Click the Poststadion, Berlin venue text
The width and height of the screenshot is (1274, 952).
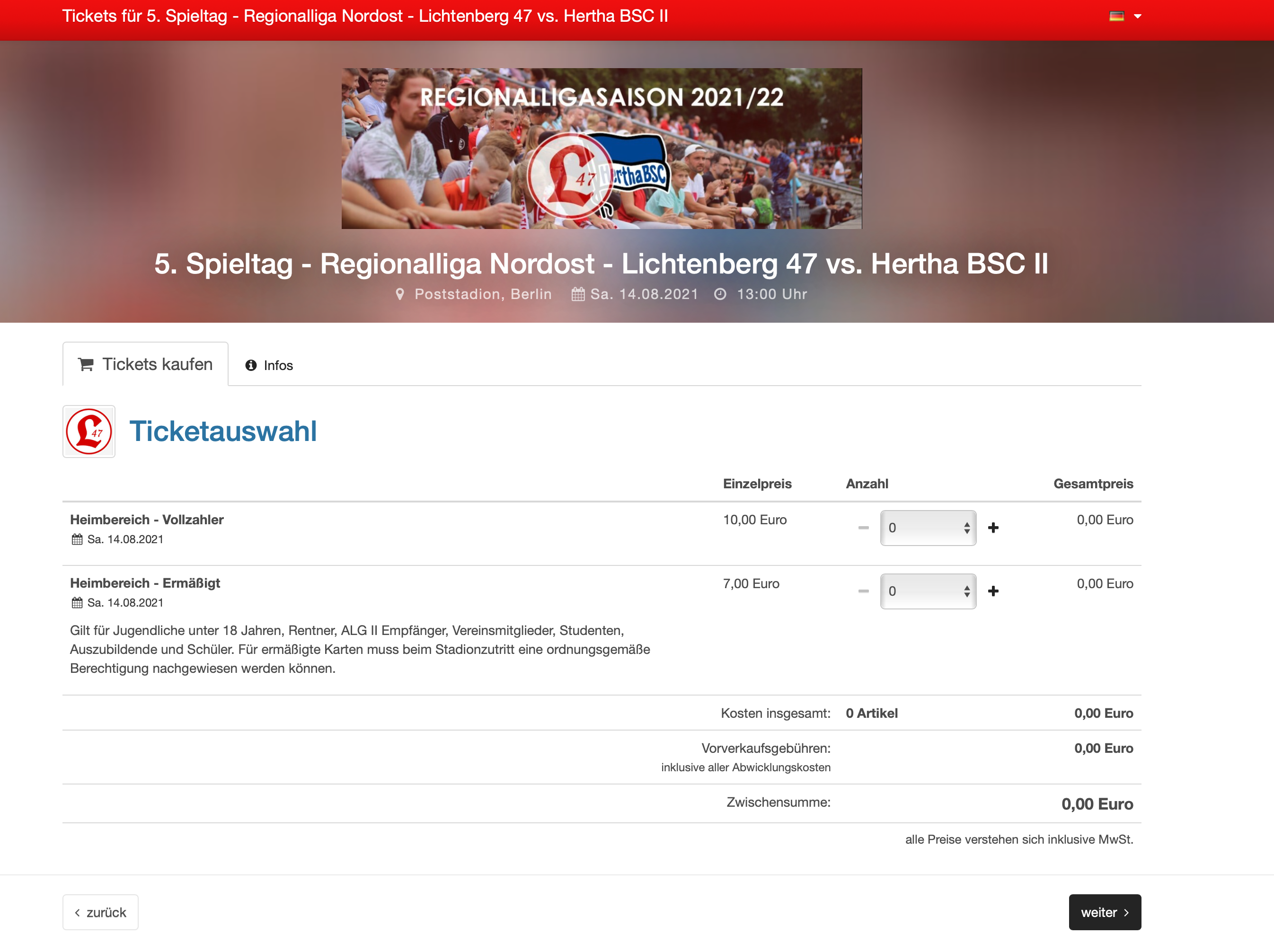(483, 294)
